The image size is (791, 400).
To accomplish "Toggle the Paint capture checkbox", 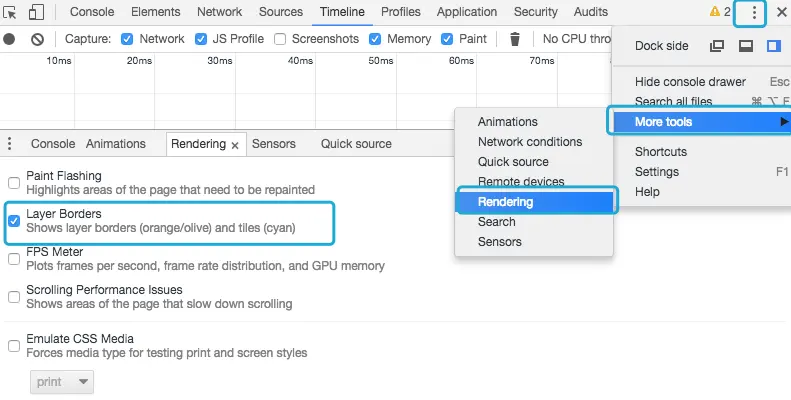I will [x=447, y=39].
